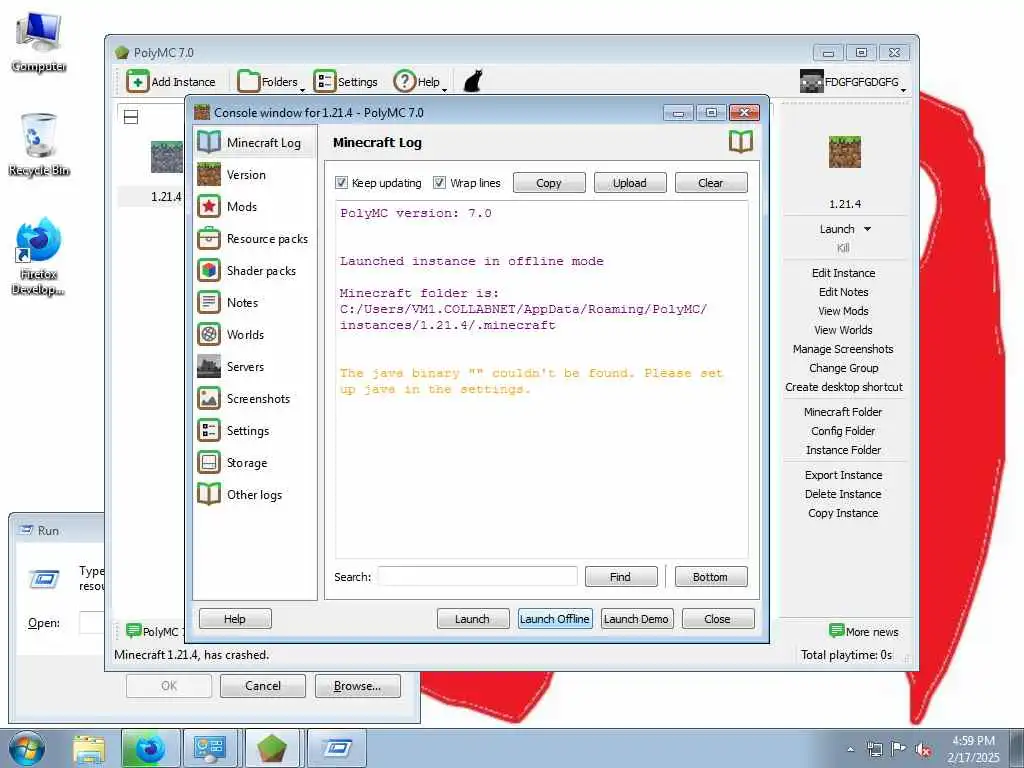Click the Worlds globe icon

click(x=209, y=334)
